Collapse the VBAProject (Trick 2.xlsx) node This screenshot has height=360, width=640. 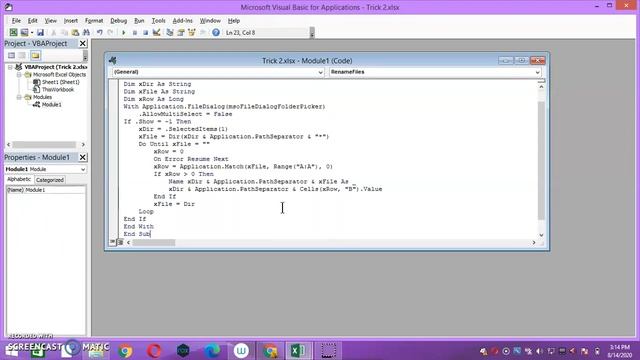[10, 67]
